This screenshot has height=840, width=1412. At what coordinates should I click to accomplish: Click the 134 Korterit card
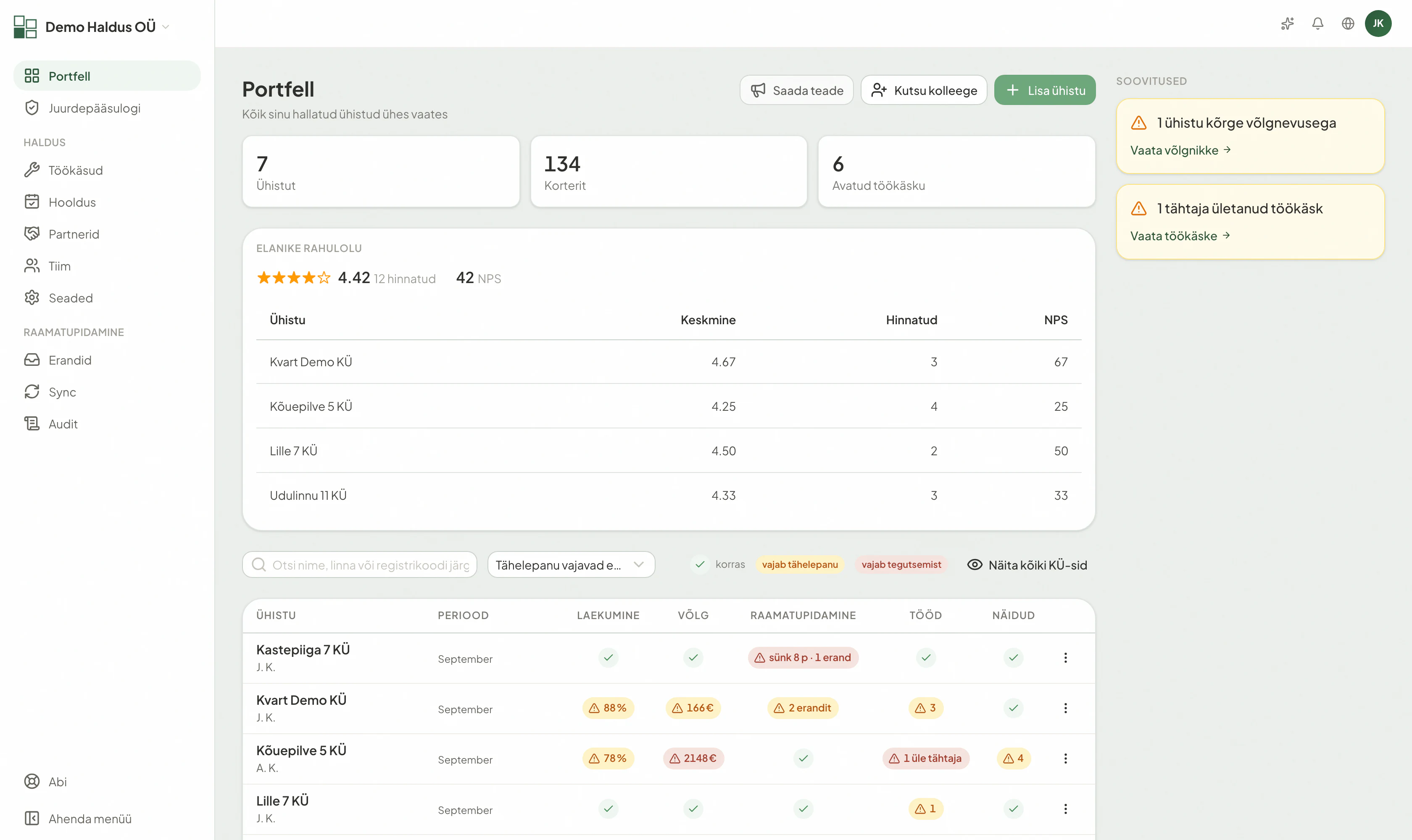coord(669,171)
